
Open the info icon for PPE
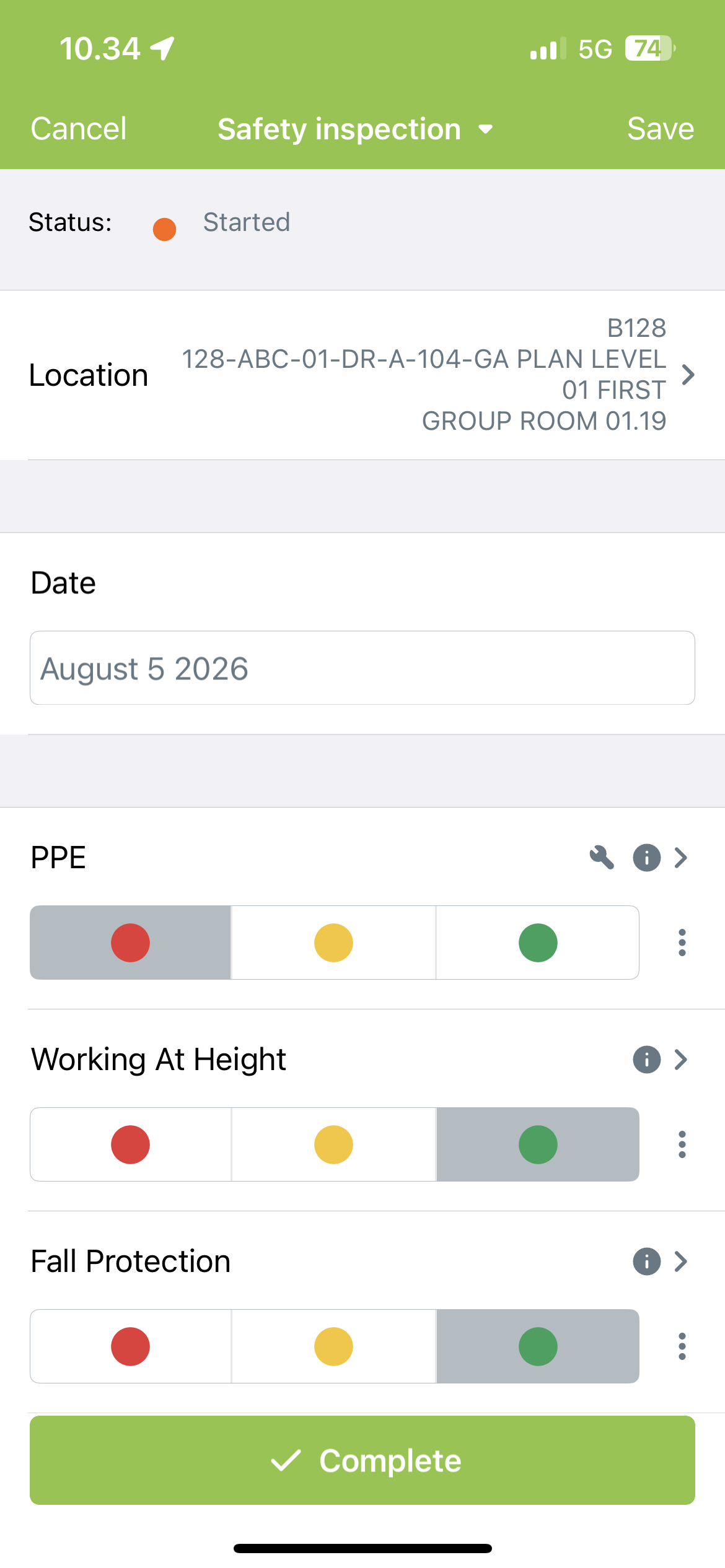pyautogui.click(x=646, y=858)
